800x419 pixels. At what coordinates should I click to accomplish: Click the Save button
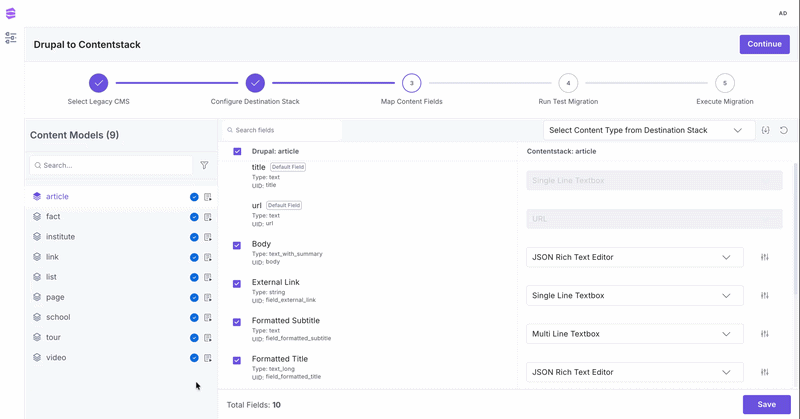[766, 404]
